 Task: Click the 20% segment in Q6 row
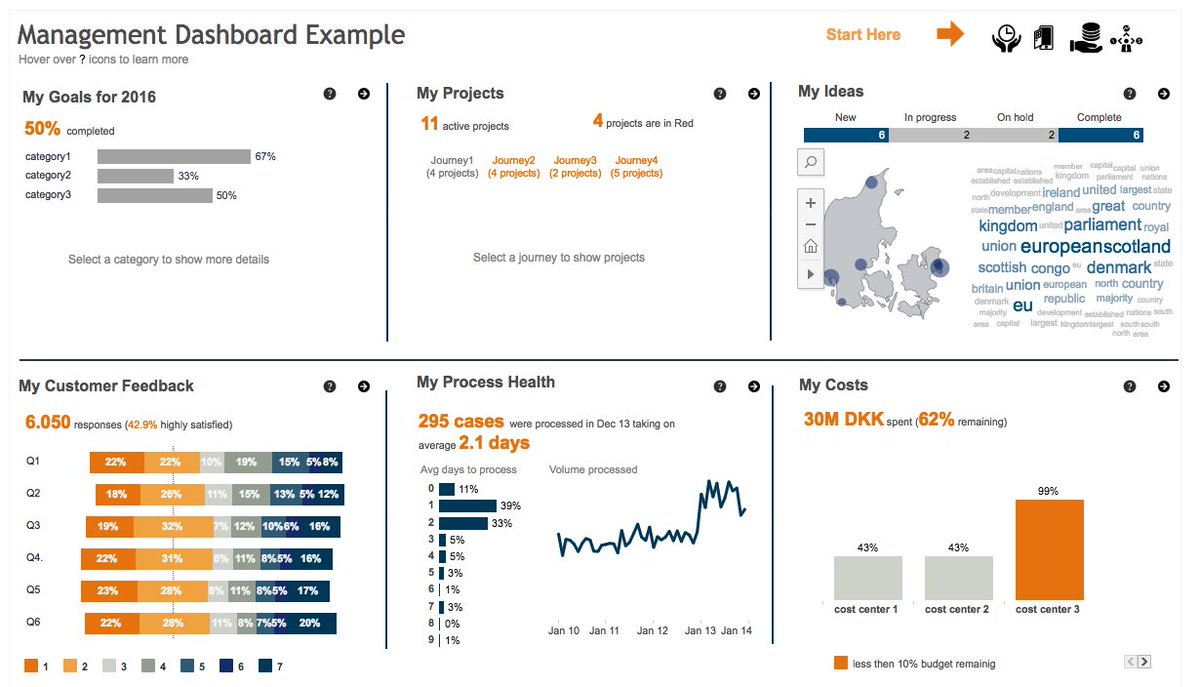point(311,623)
